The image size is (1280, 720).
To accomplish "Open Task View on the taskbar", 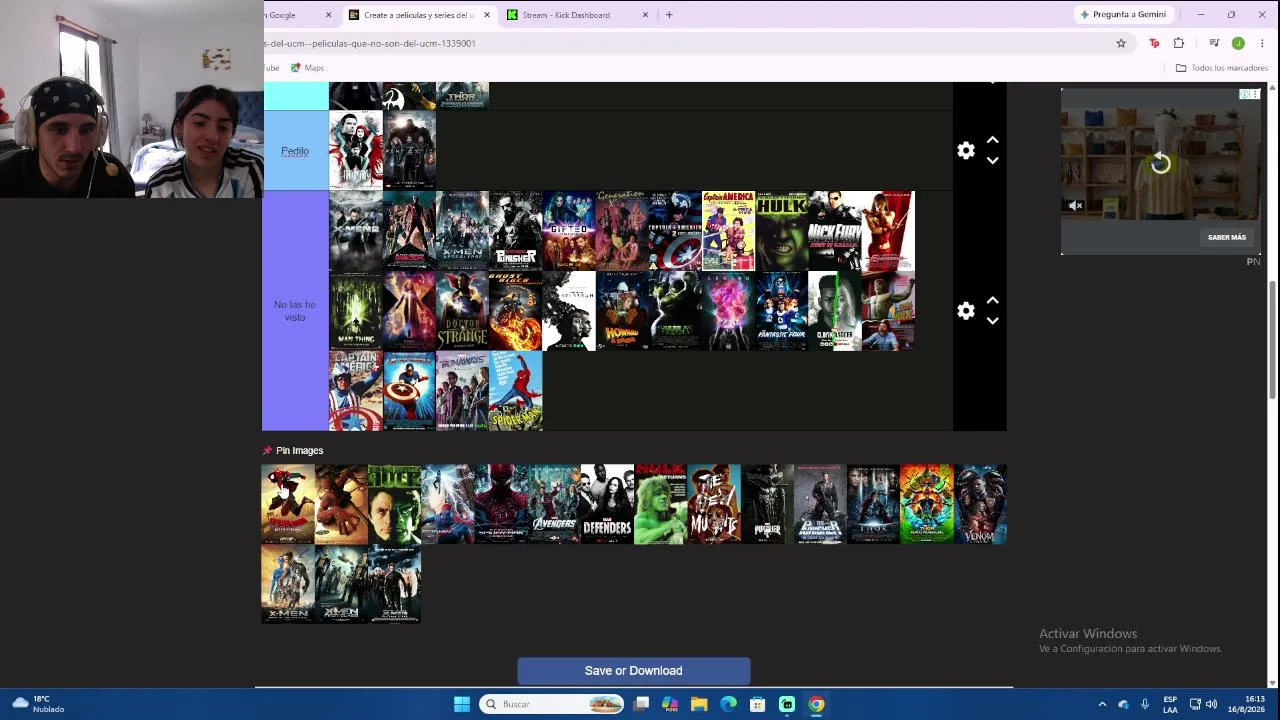I will tap(642, 704).
